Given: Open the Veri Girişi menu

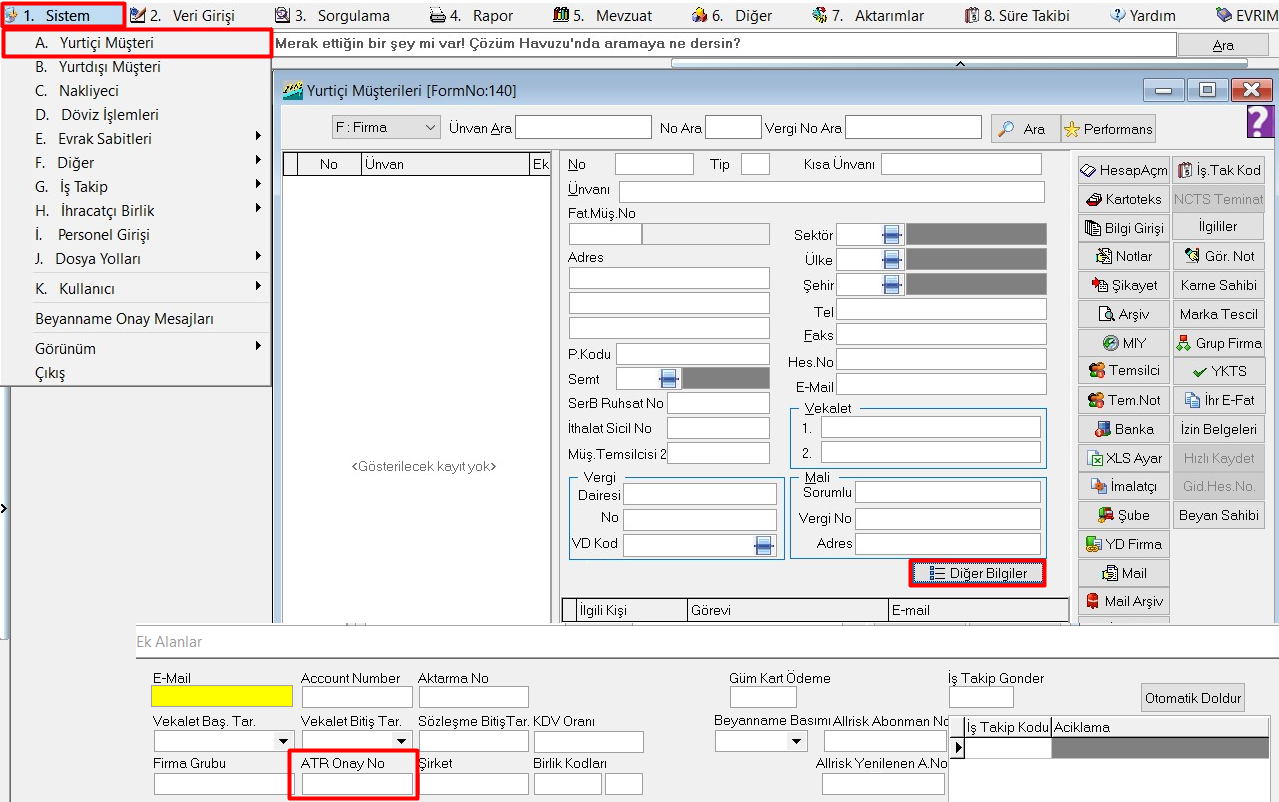Looking at the screenshot, I should tap(184, 15).
